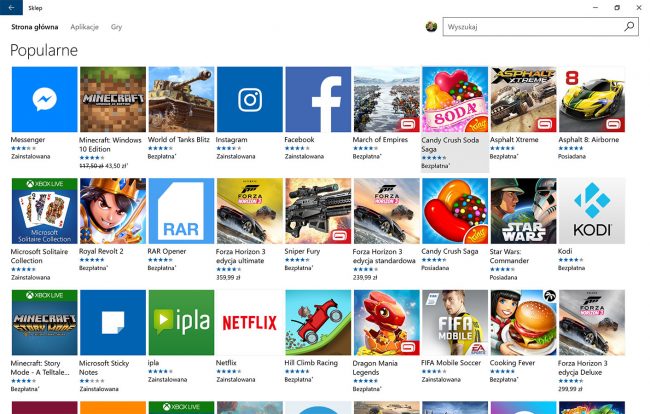Open the Microsoft Sticky Notes icon
Screen dimensions: 650x414
(x=113, y=322)
